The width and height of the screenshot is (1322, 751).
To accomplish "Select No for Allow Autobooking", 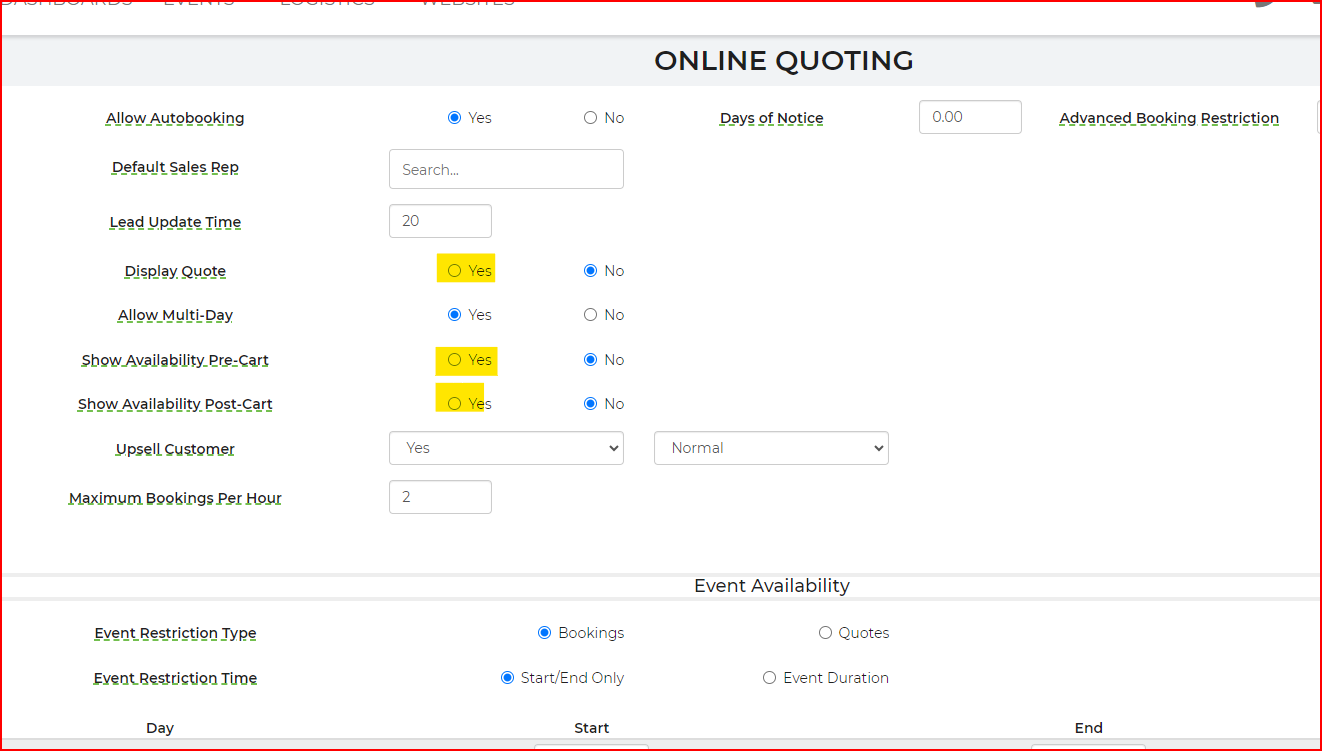I will [590, 118].
